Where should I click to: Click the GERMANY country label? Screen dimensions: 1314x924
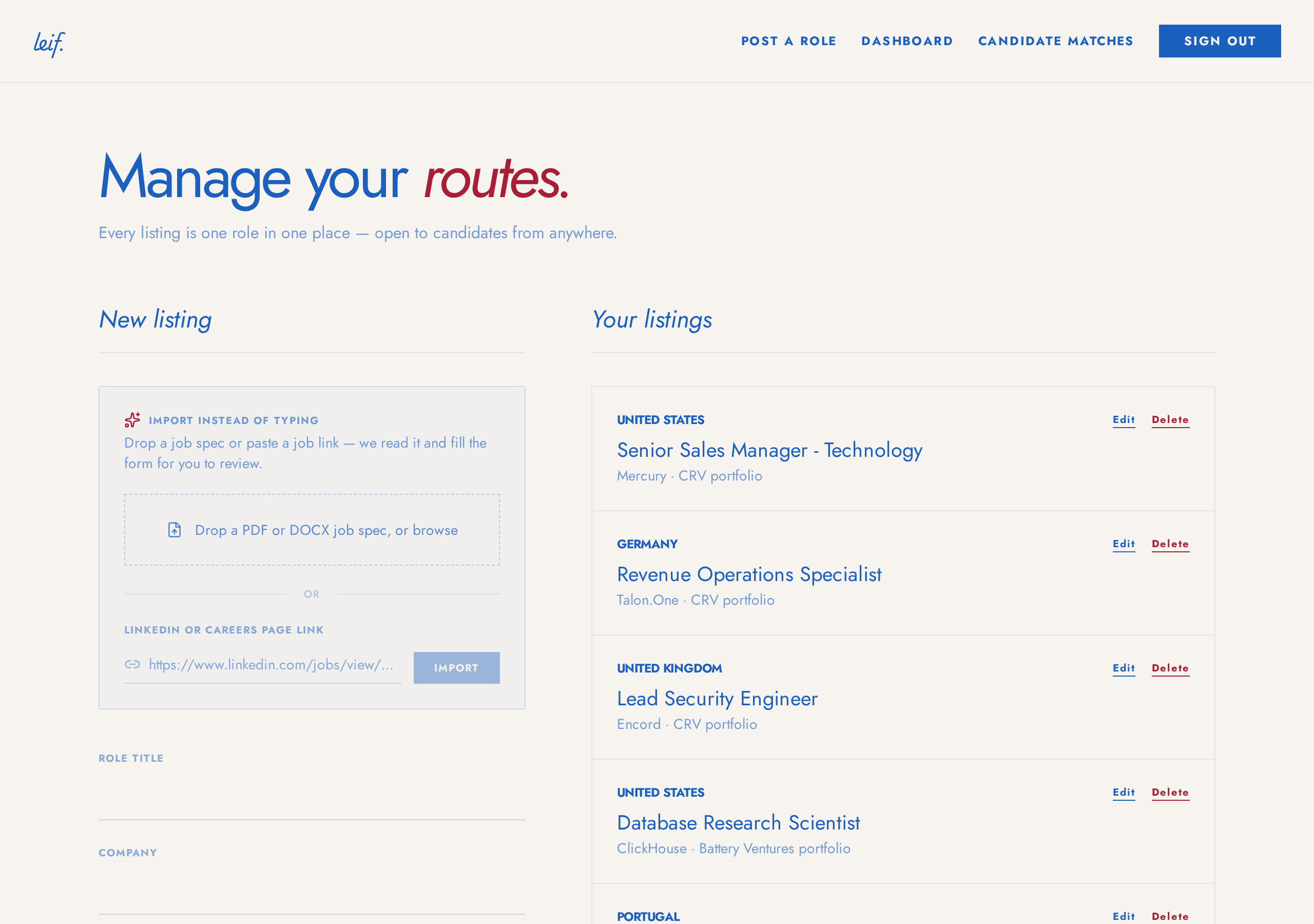click(647, 544)
